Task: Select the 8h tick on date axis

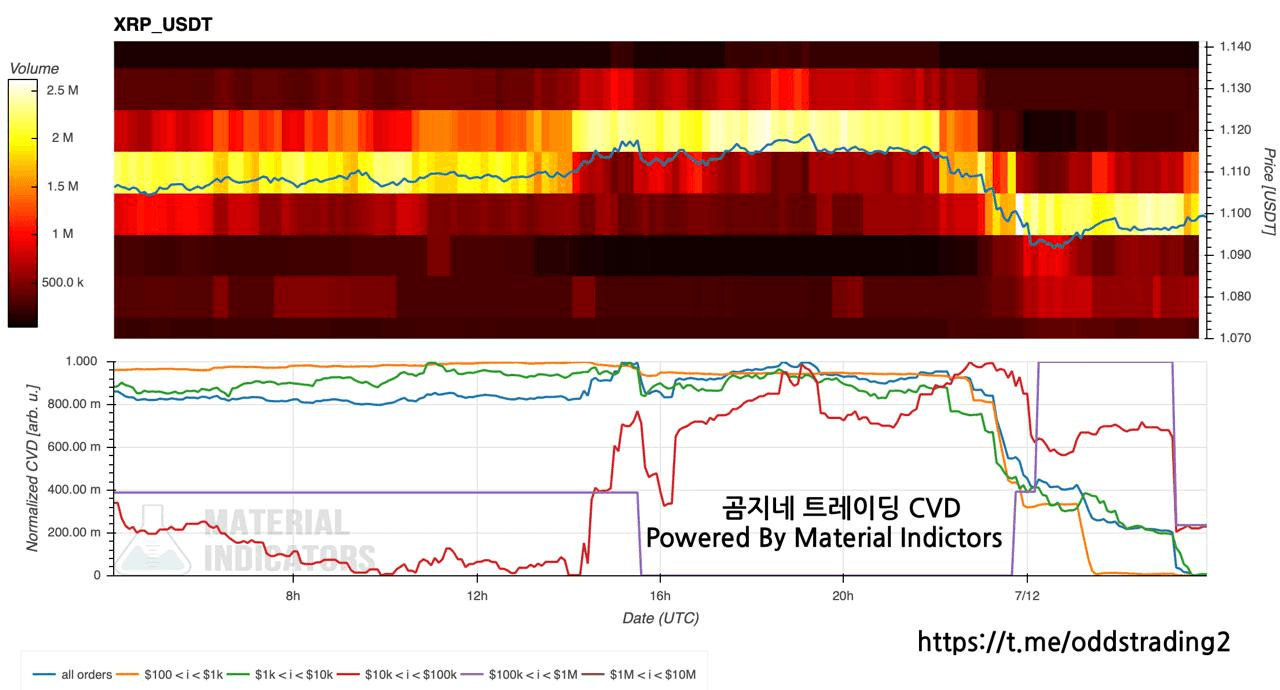Action: tap(293, 596)
